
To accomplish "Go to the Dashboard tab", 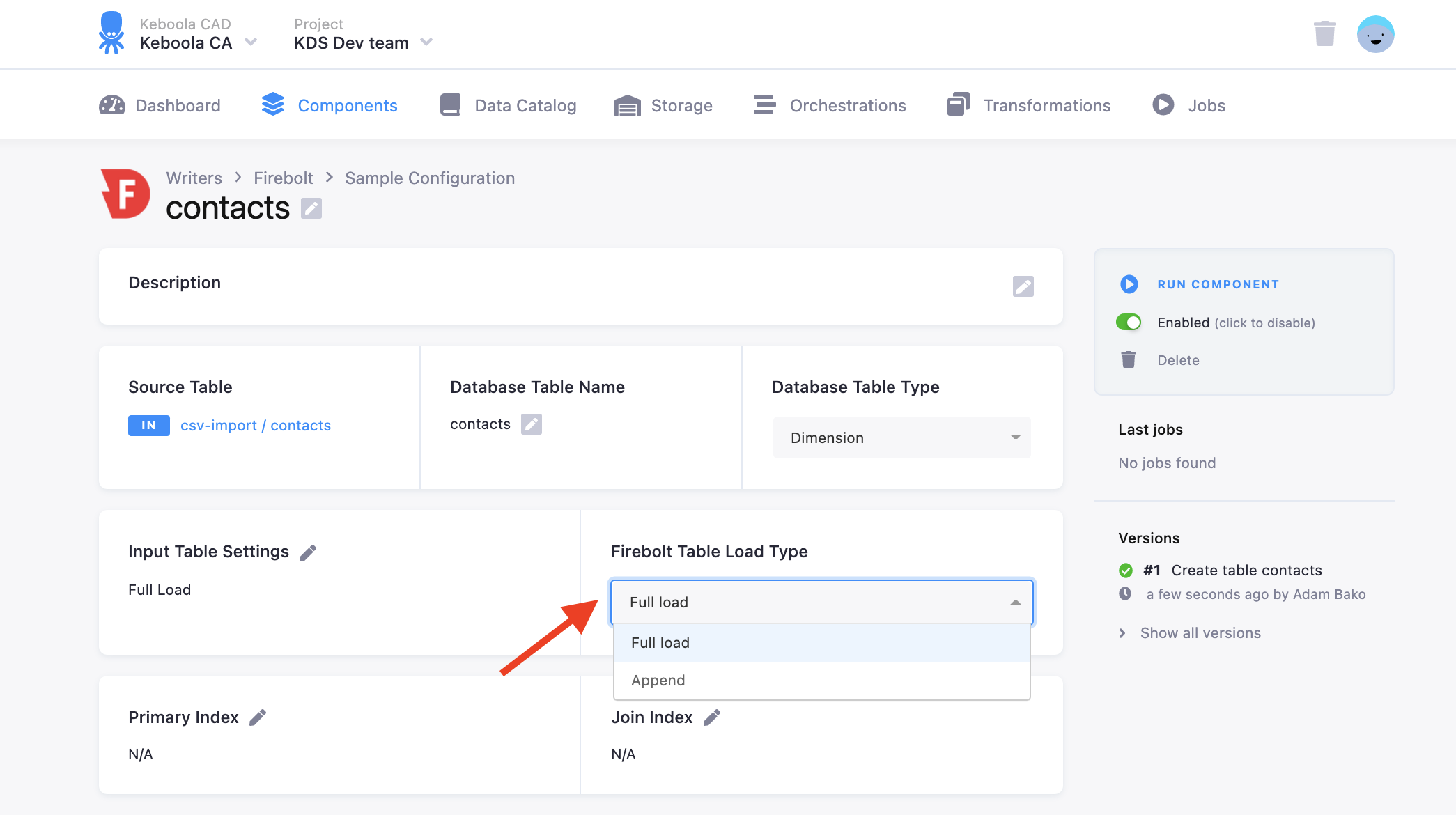I will tap(160, 105).
